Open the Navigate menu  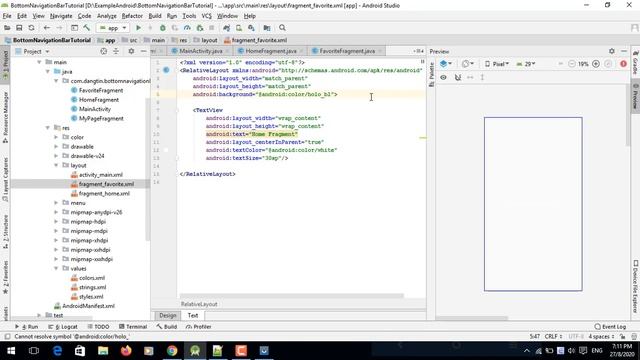pyautogui.click(x=61, y=16)
